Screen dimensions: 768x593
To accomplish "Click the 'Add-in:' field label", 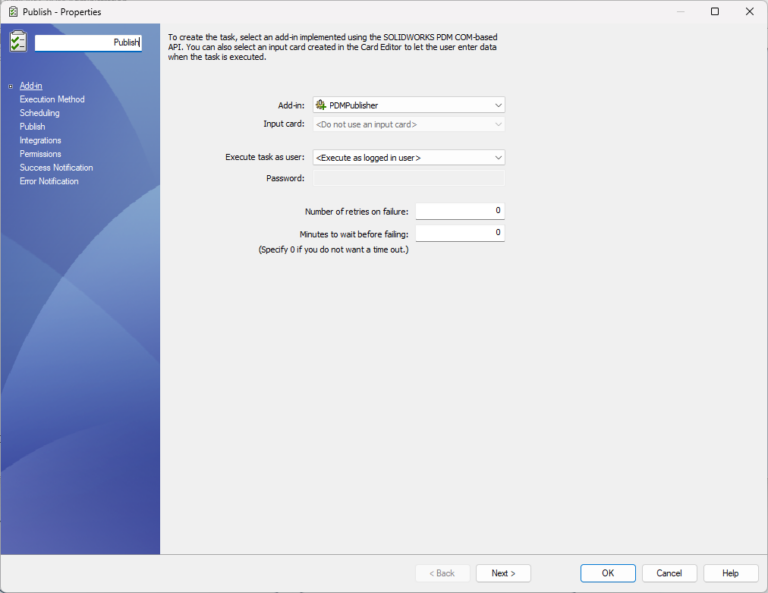I will click(x=291, y=105).
